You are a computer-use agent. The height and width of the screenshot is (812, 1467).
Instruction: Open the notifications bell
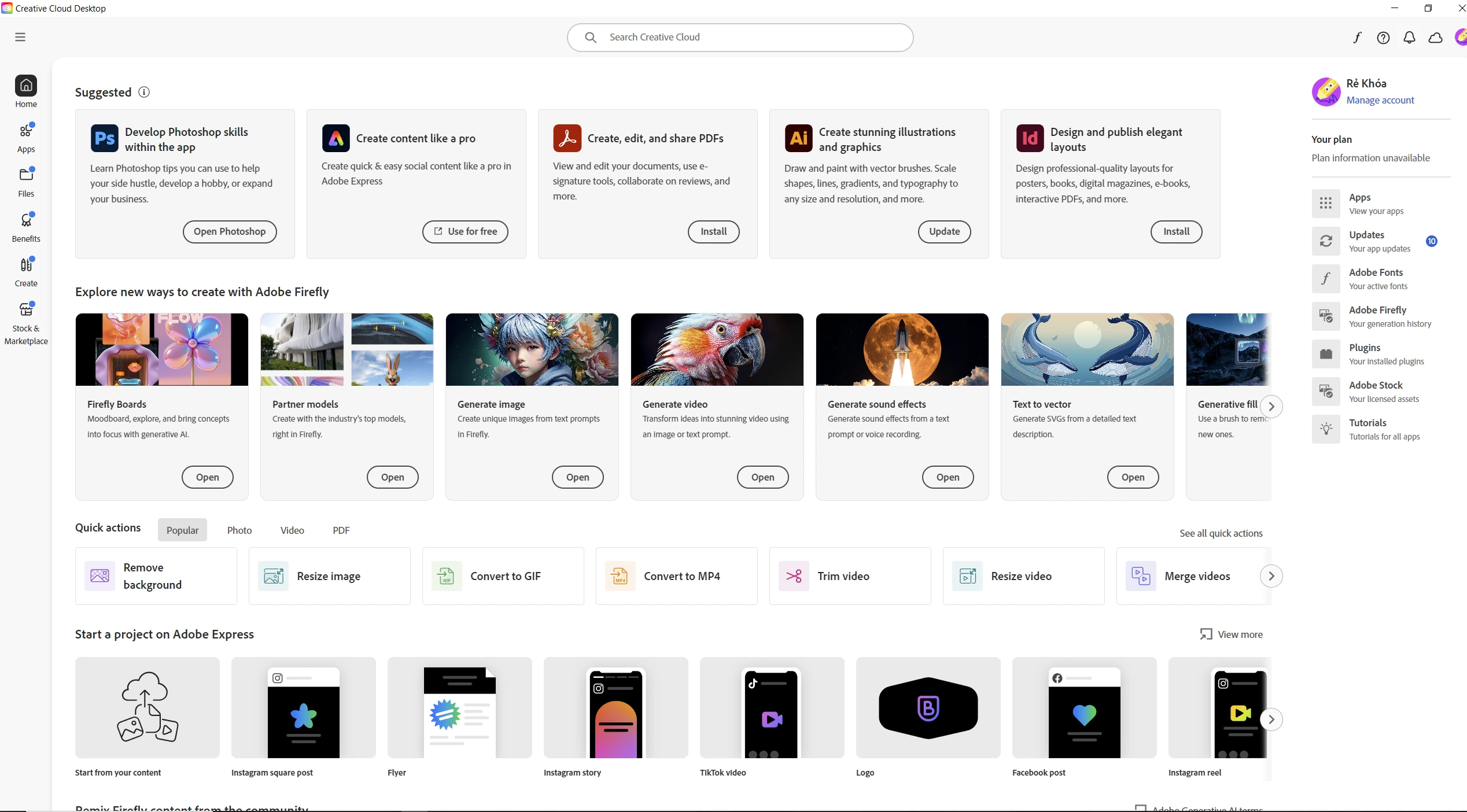point(1410,37)
